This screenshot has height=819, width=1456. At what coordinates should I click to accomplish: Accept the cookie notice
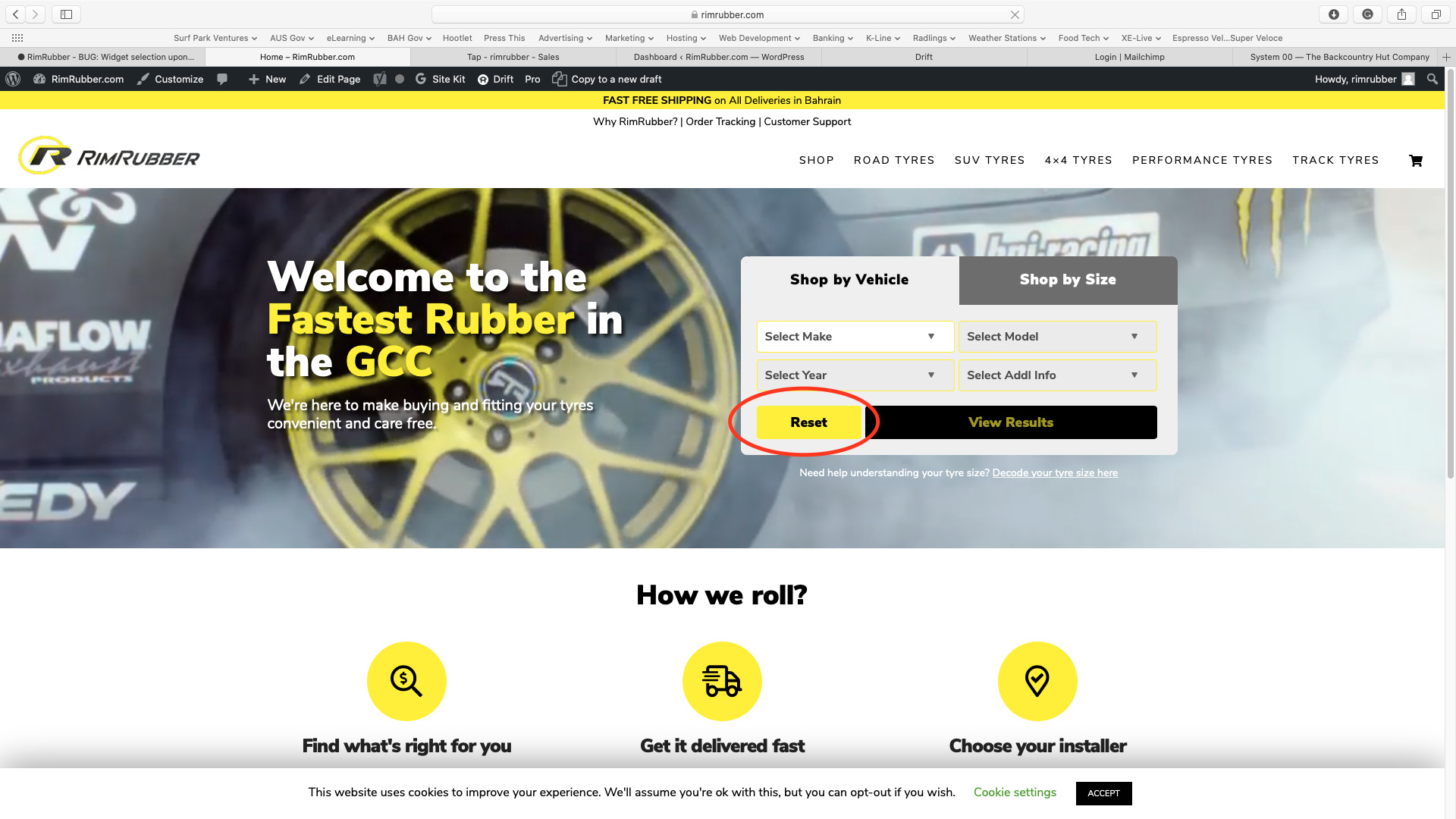click(1103, 793)
